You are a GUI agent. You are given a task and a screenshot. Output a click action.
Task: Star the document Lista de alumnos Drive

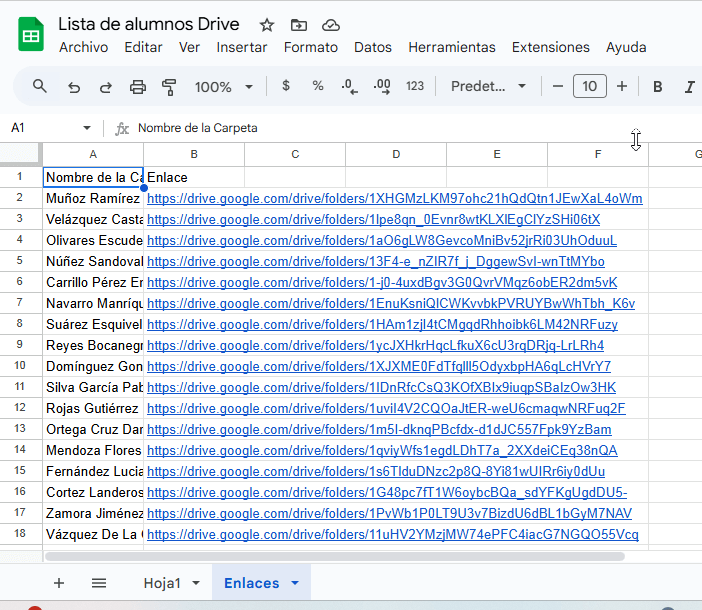tap(267, 25)
